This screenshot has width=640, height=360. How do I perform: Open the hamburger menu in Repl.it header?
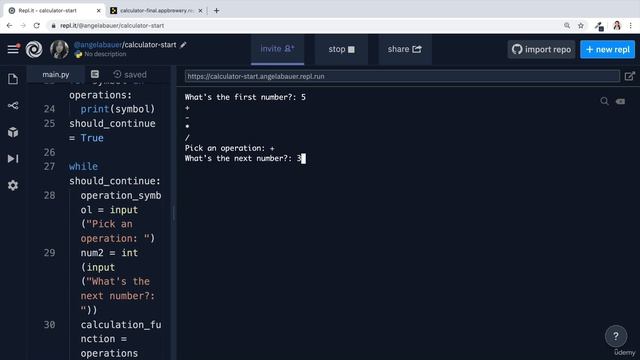coord(13,49)
